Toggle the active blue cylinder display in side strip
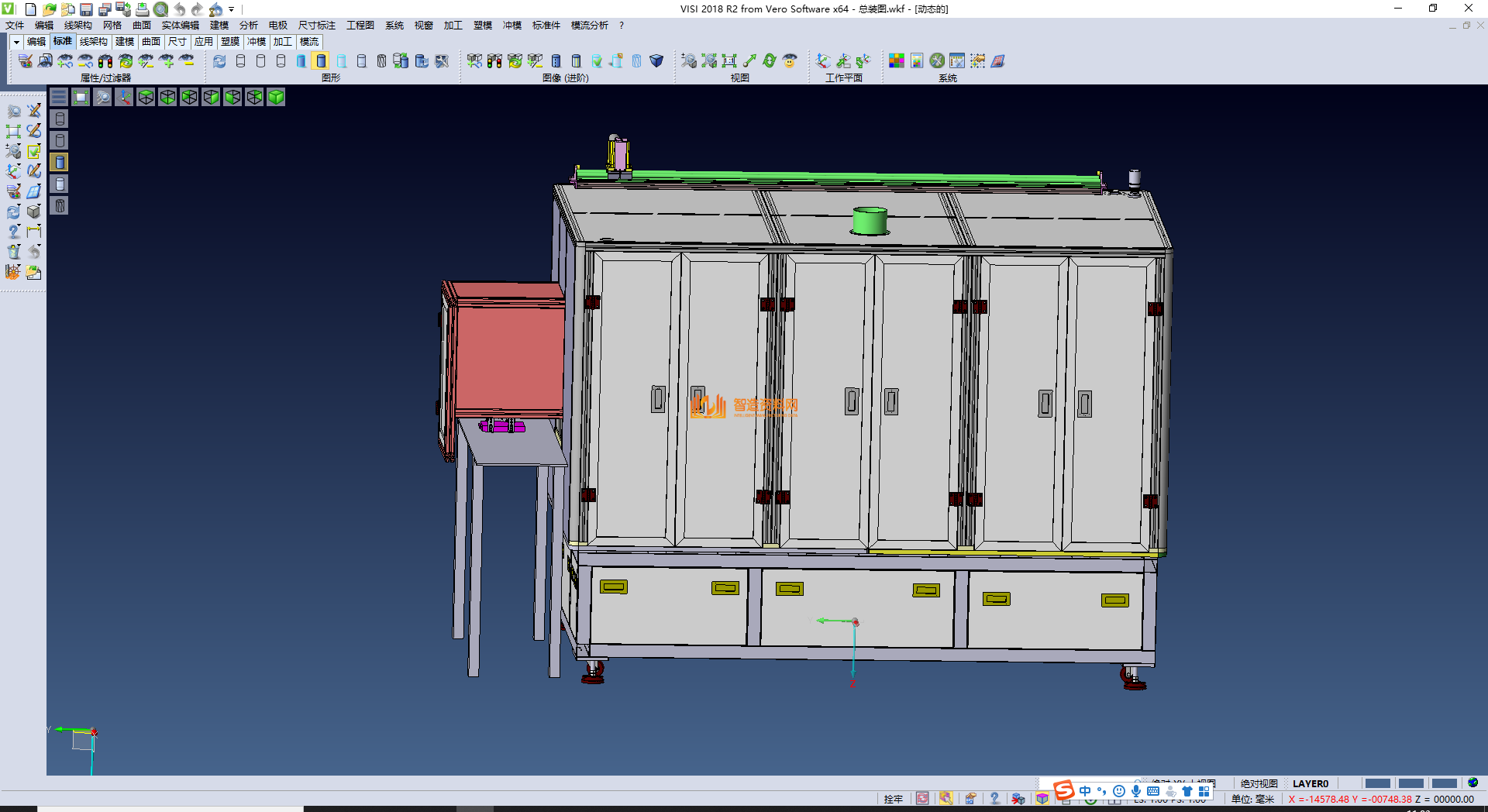This screenshot has height=812, width=1488. [60, 162]
